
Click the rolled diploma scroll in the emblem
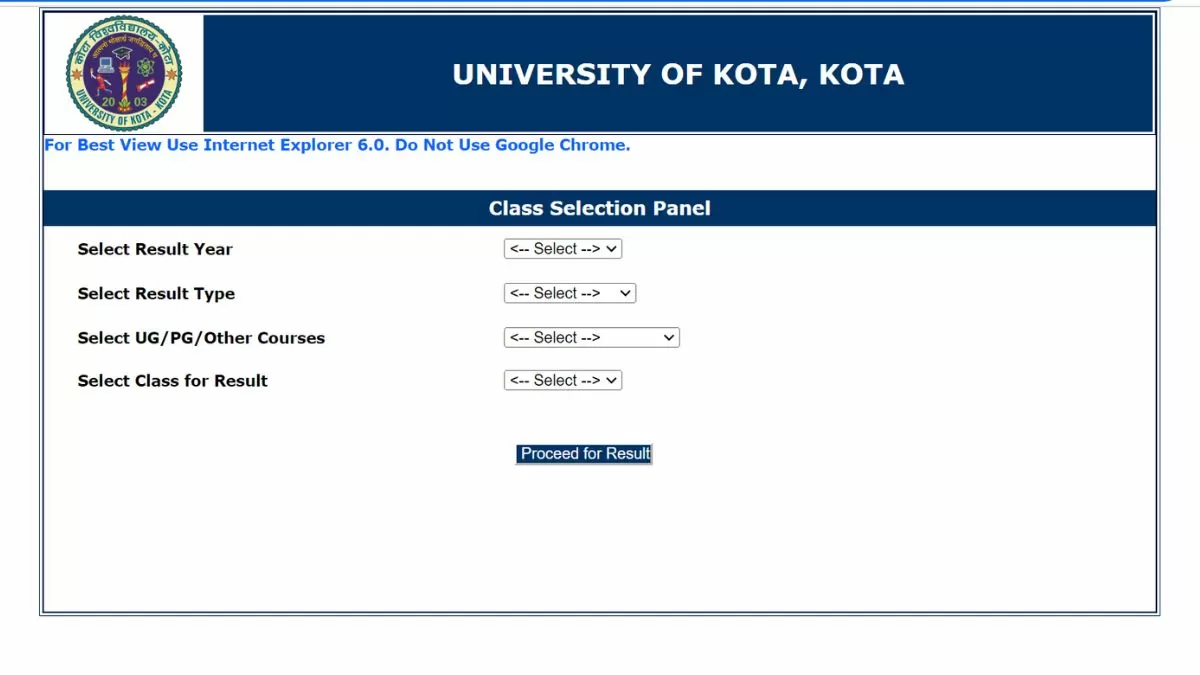(146, 85)
